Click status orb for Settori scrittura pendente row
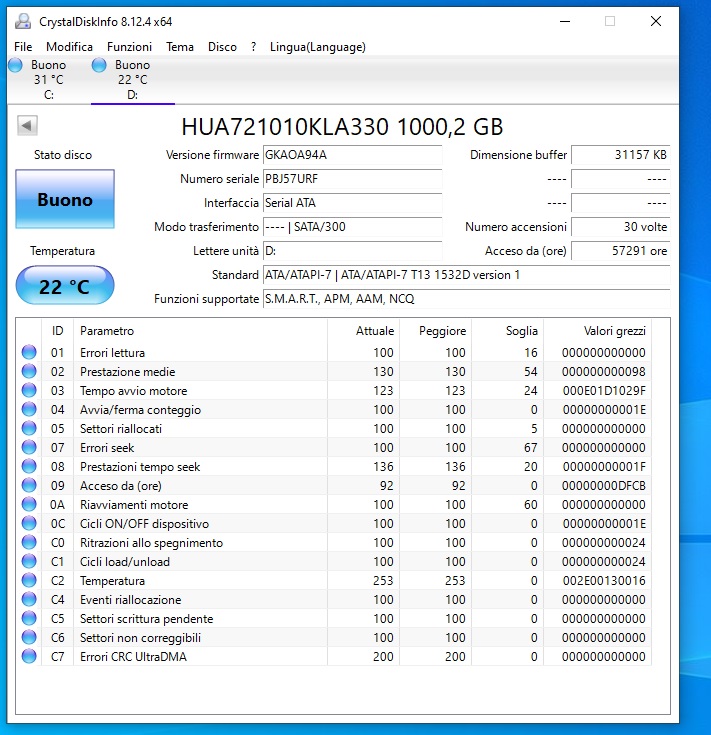The width and height of the screenshot is (711, 735). 29,618
